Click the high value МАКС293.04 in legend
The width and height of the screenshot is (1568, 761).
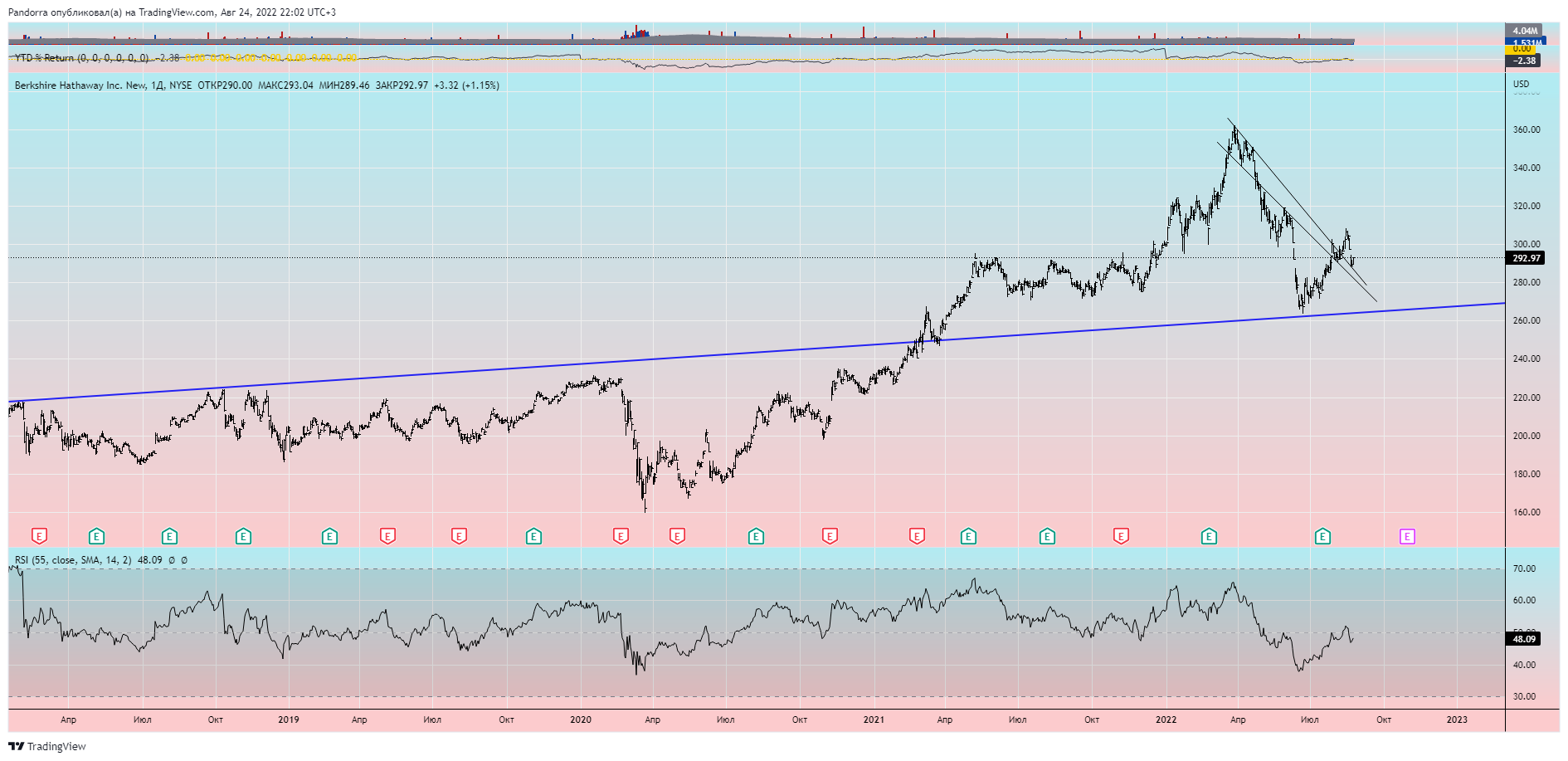click(x=285, y=85)
